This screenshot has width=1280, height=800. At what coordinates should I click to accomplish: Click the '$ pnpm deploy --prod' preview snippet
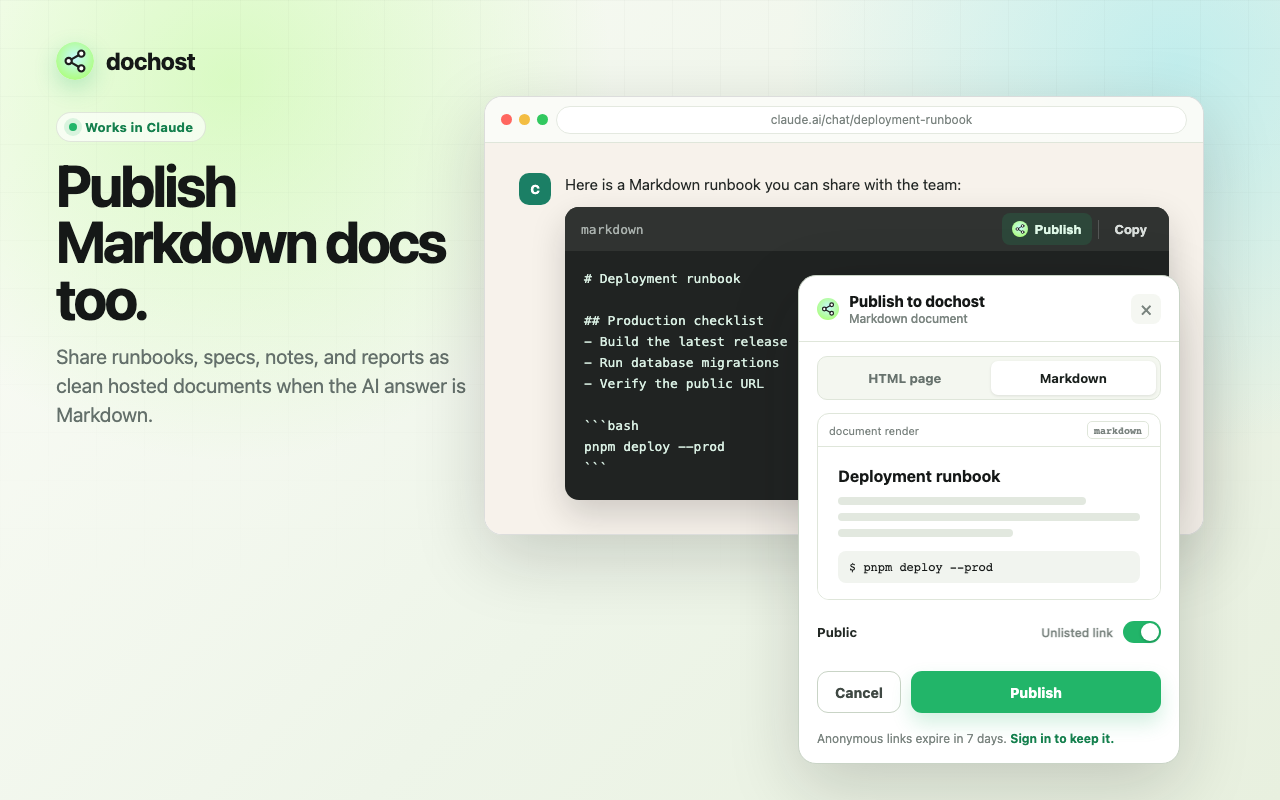tap(989, 567)
